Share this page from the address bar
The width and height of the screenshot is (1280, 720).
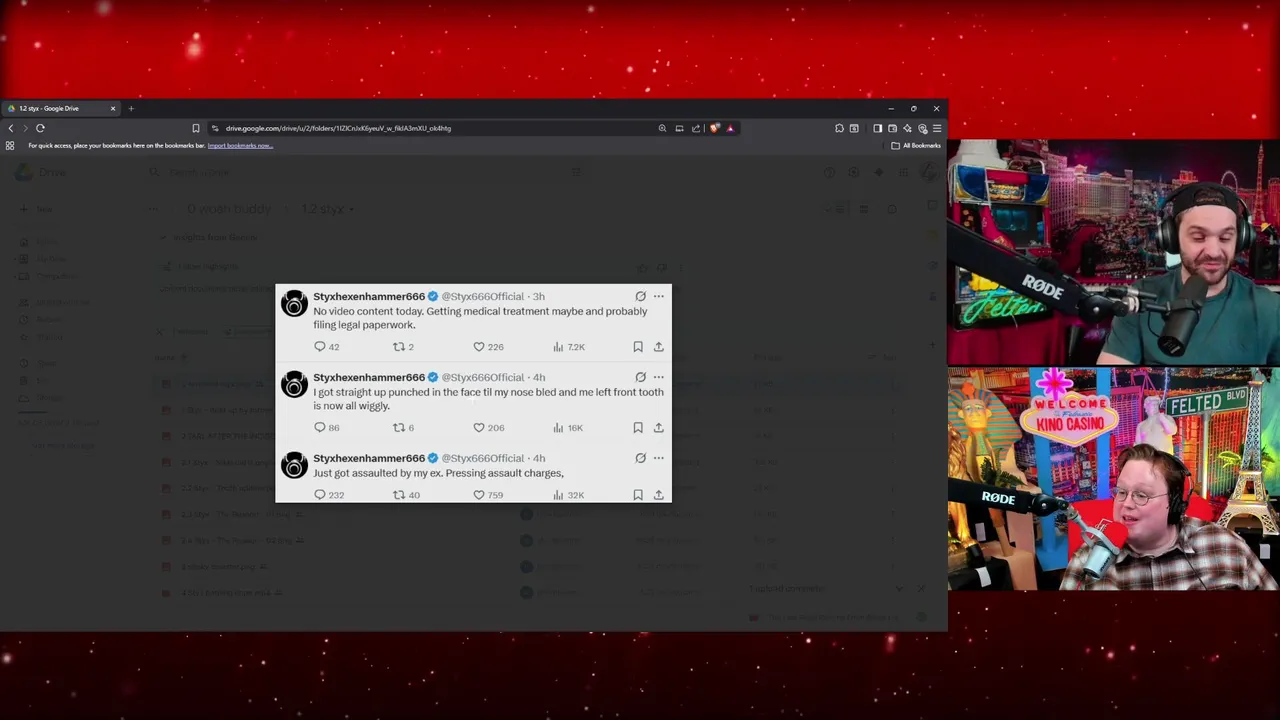tap(696, 128)
